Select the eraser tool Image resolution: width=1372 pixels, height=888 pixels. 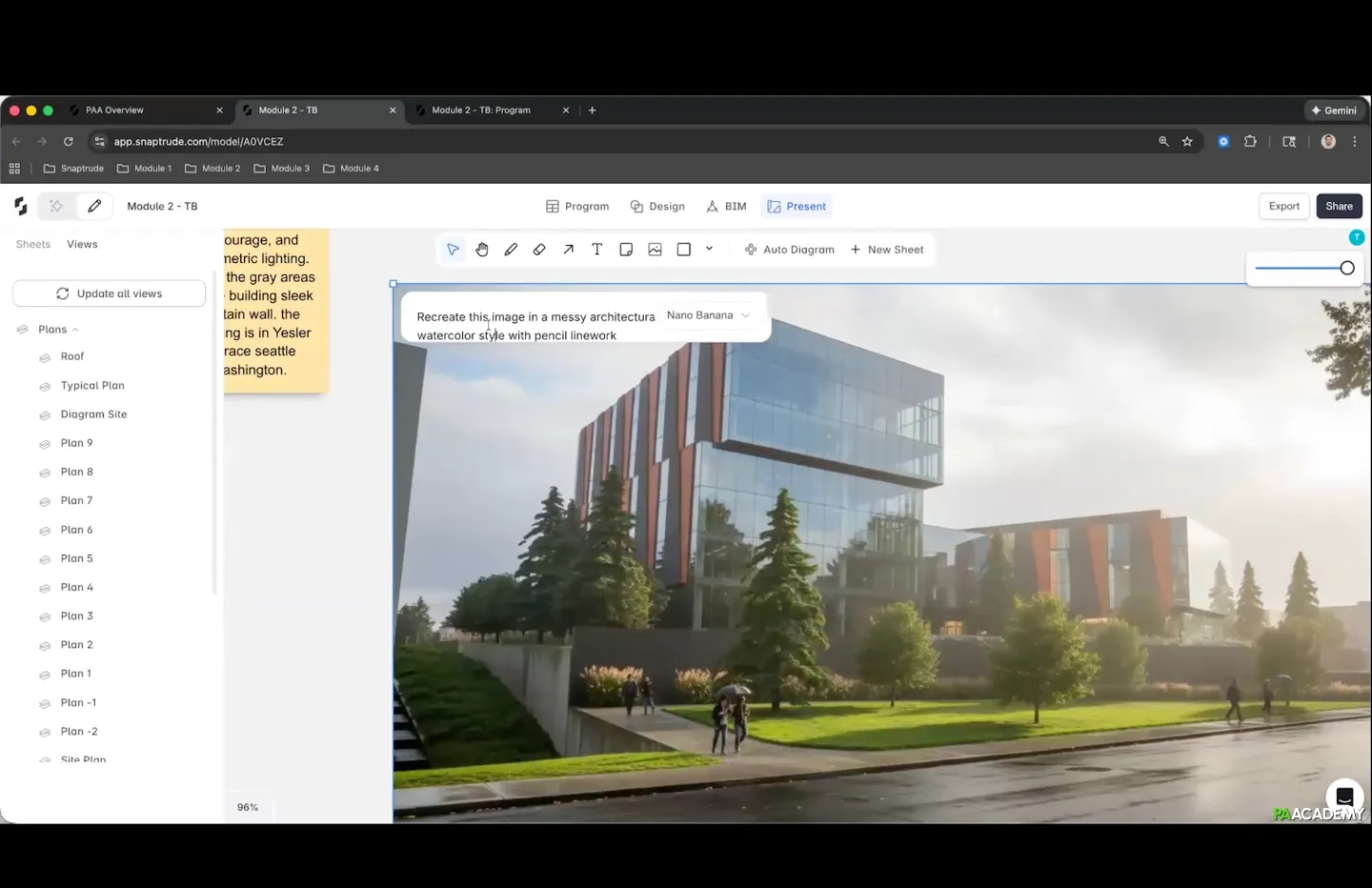click(x=539, y=250)
